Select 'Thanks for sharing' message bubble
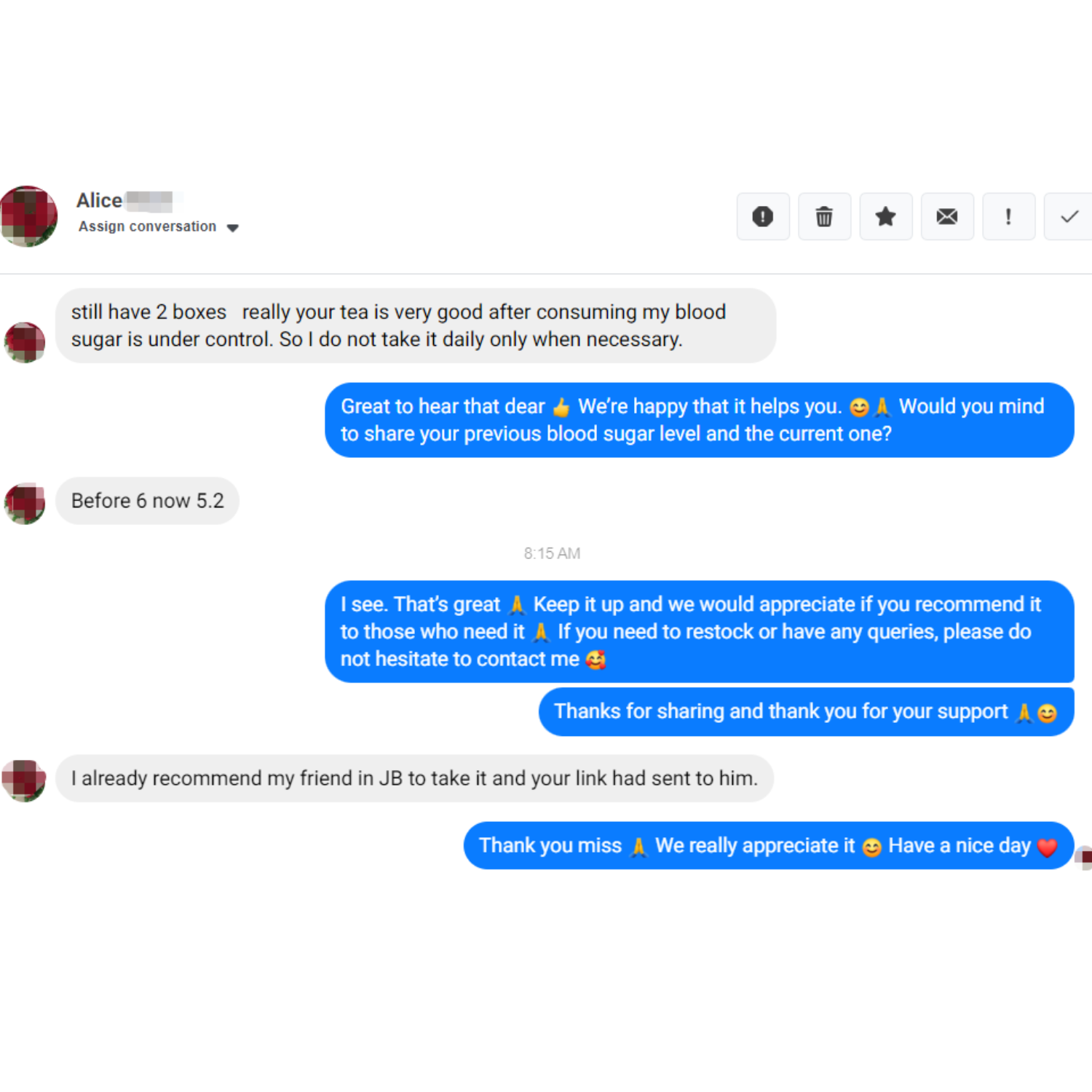Screen dimensions: 1092x1092 pyautogui.click(x=807, y=712)
